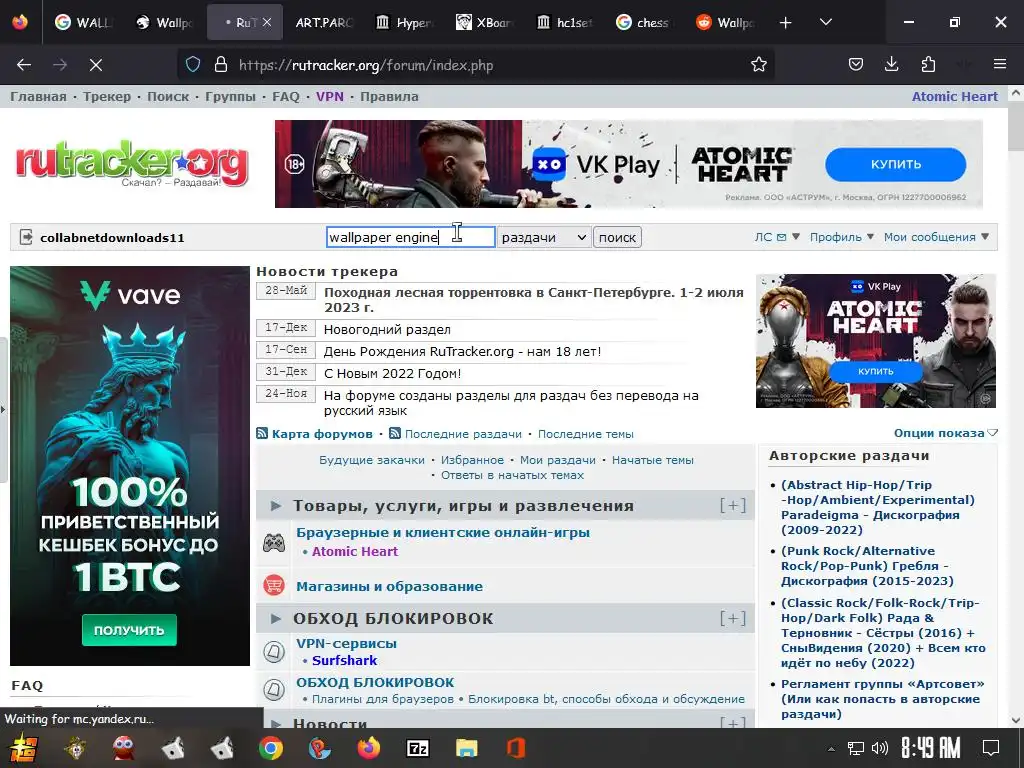Click ПОЛУЧИТЬ on the vave ad
Viewport: 1024px width, 768px height.
tap(129, 630)
